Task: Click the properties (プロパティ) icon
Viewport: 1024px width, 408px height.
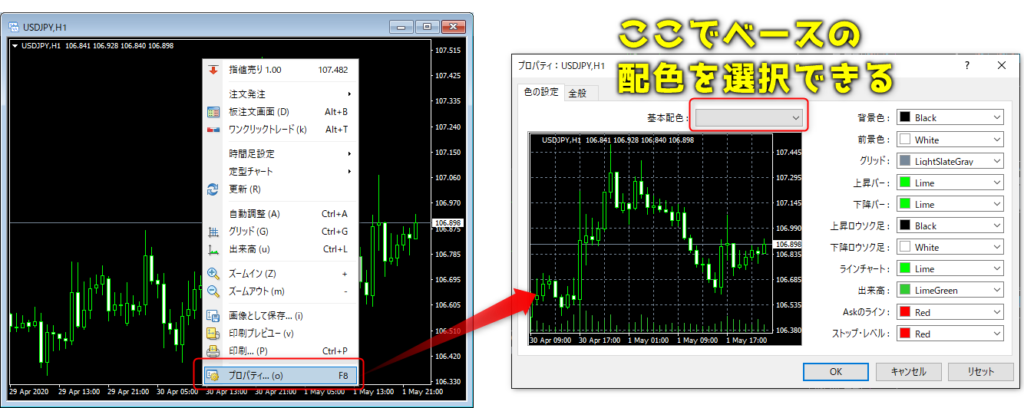Action: 214,376
